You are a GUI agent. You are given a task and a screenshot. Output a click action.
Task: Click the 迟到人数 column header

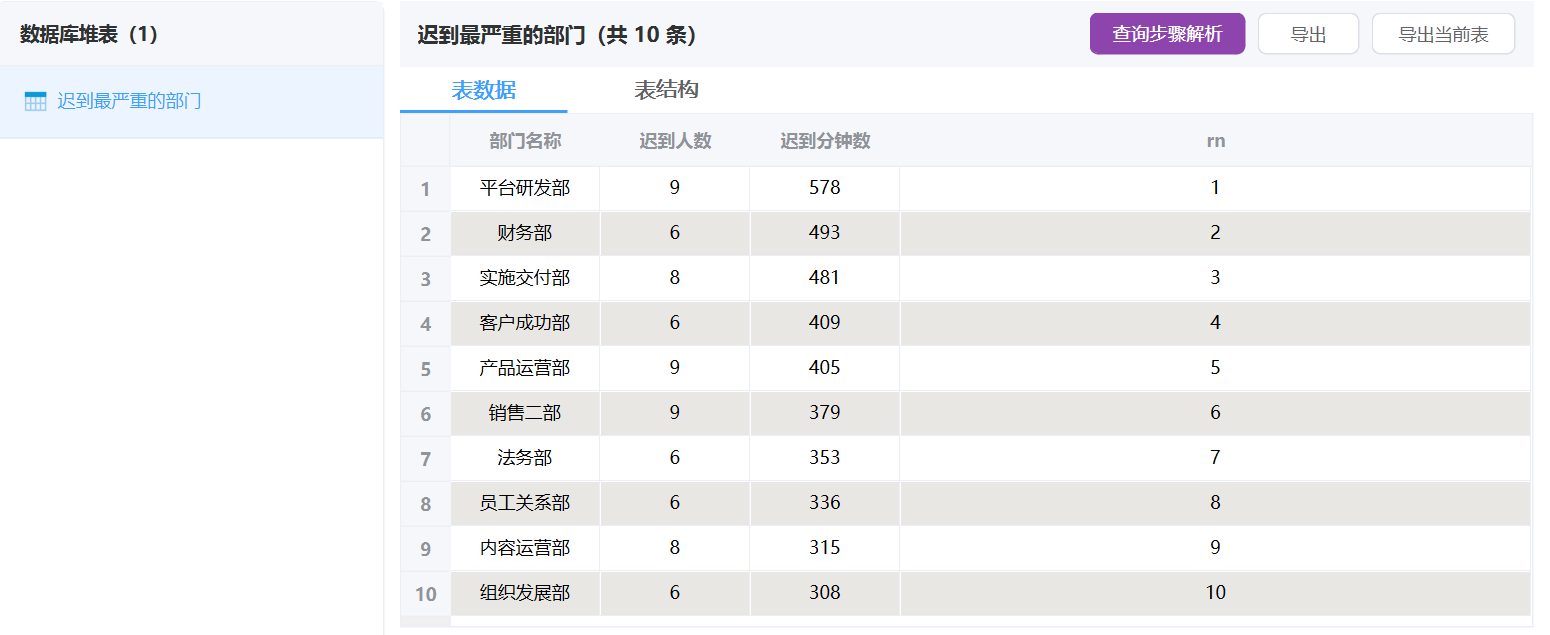(675, 141)
